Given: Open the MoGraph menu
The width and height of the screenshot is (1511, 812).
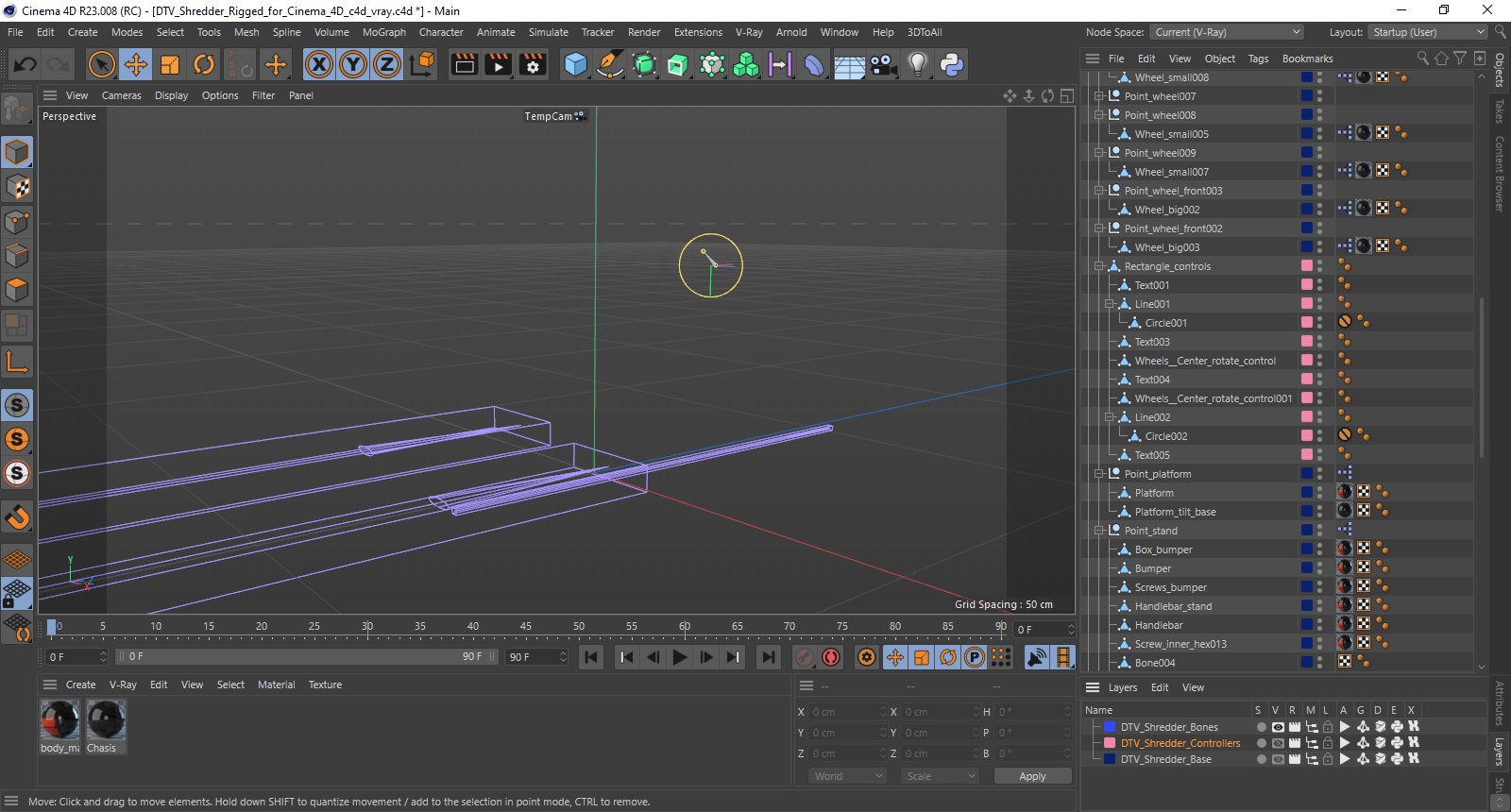Looking at the screenshot, I should click(x=383, y=32).
